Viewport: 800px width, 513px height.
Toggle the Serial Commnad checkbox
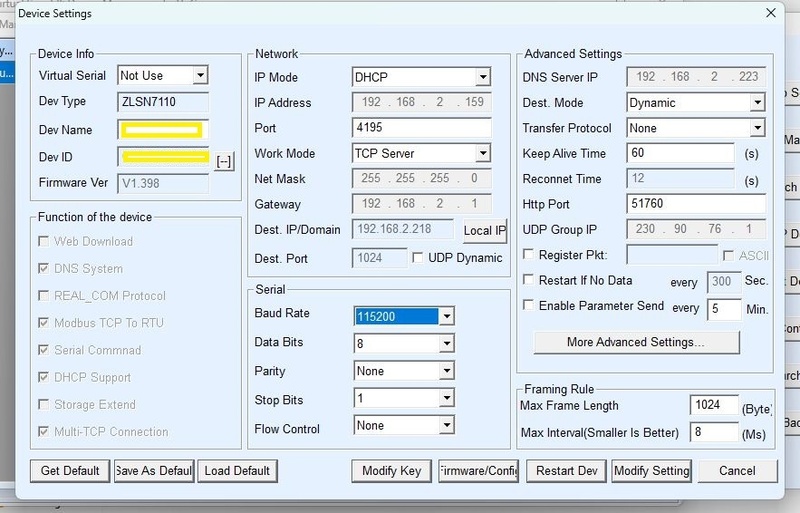coord(44,350)
